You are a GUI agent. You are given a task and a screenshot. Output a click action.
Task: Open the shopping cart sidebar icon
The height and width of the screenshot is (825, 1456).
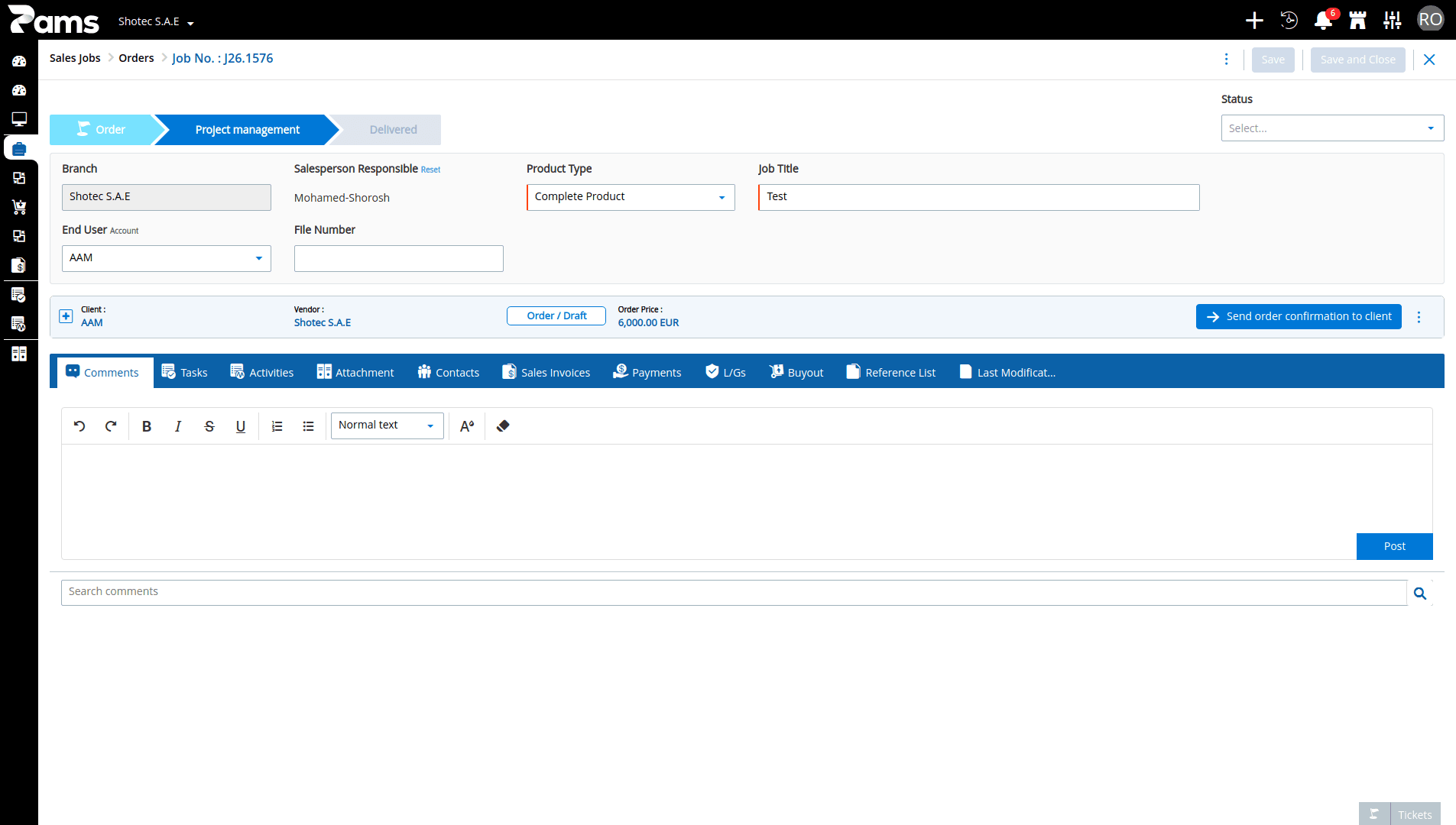(19, 207)
